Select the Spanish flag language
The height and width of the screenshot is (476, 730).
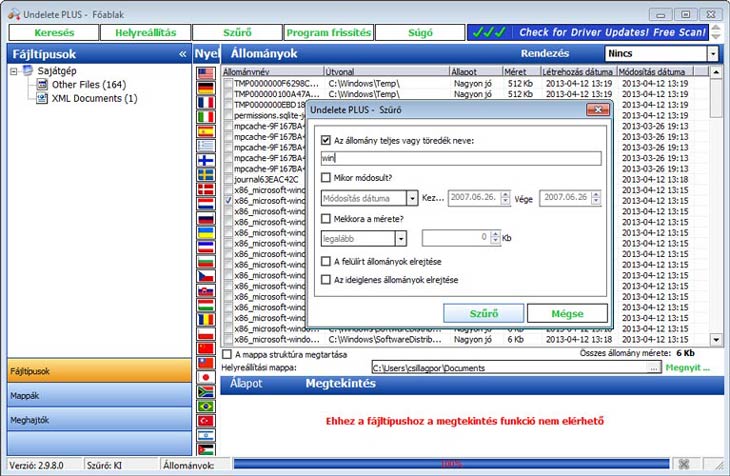click(206, 131)
